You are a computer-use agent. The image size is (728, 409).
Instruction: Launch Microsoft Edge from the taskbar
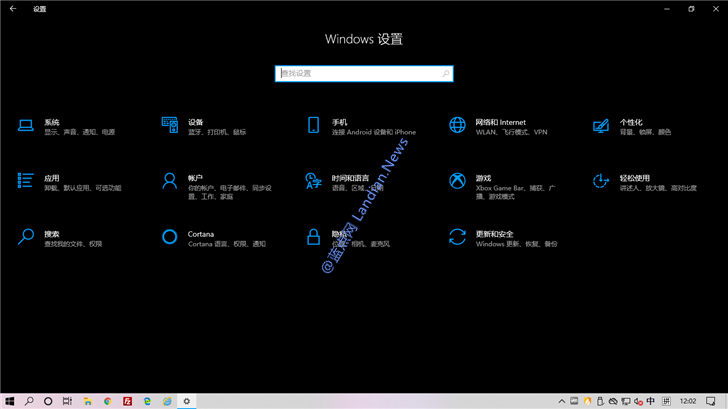(x=147, y=401)
